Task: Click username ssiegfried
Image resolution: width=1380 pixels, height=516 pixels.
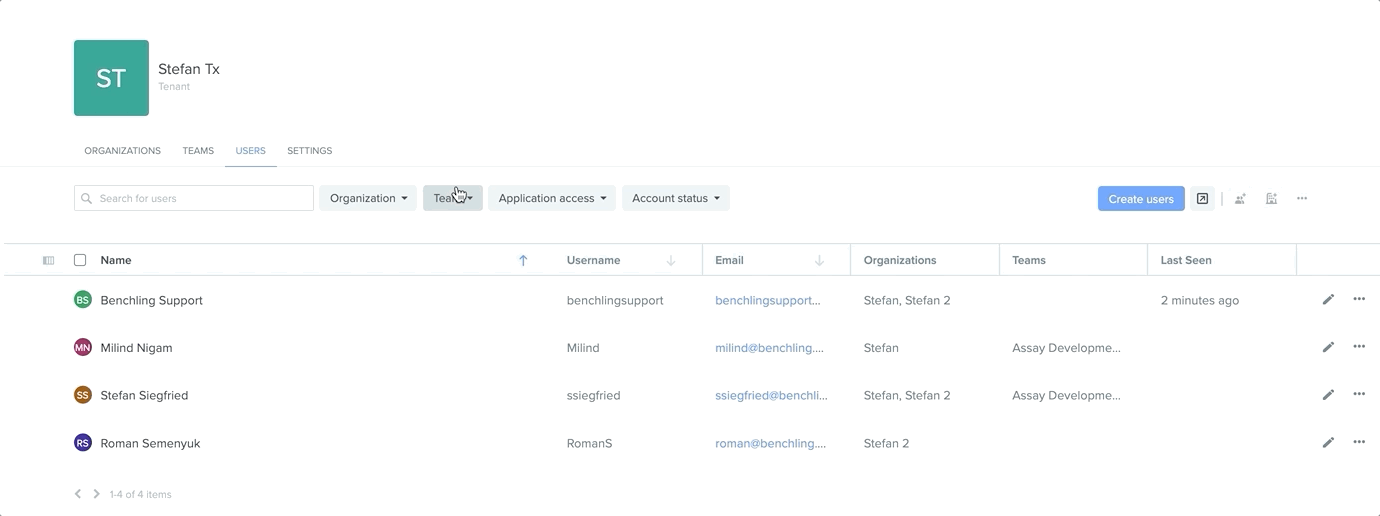Action: pos(594,395)
